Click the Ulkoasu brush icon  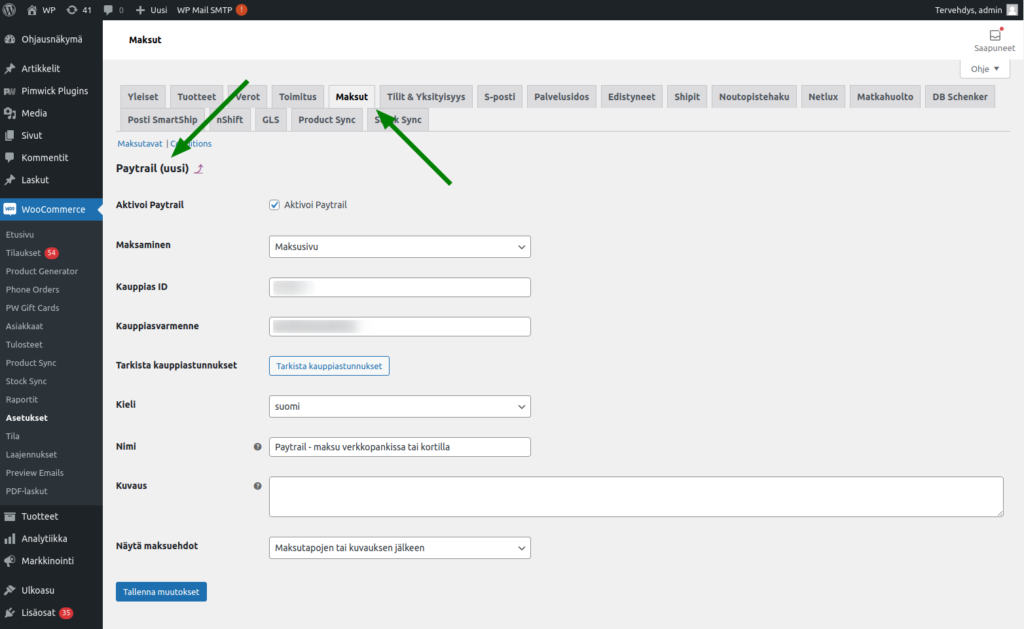coord(10,590)
